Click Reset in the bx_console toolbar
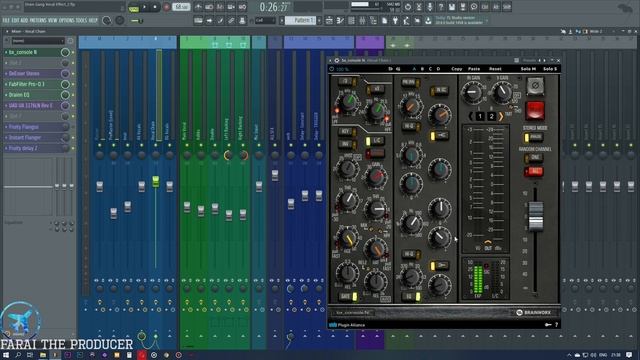The image size is (640, 360). [x=495, y=69]
